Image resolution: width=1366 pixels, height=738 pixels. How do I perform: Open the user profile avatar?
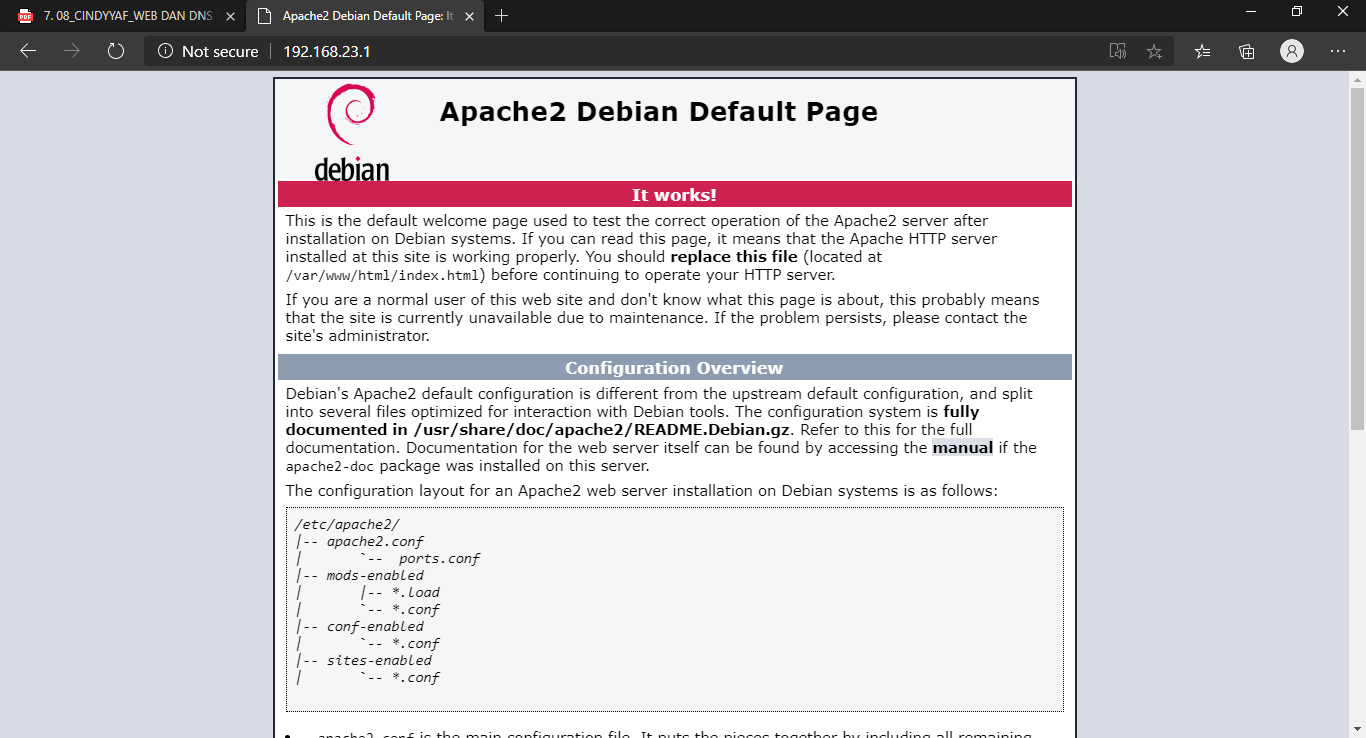[x=1292, y=51]
